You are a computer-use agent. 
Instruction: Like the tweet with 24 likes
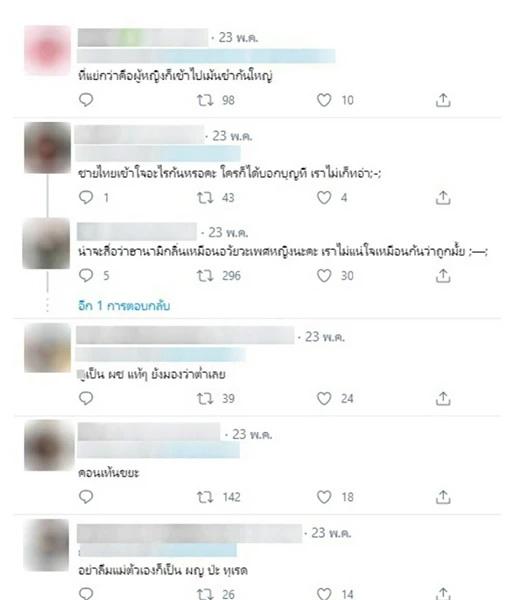click(324, 399)
